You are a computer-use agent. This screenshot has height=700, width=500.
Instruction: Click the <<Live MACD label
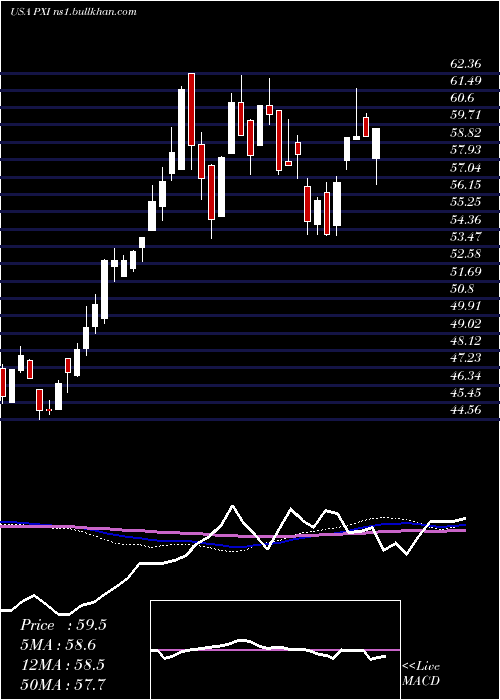[421, 674]
